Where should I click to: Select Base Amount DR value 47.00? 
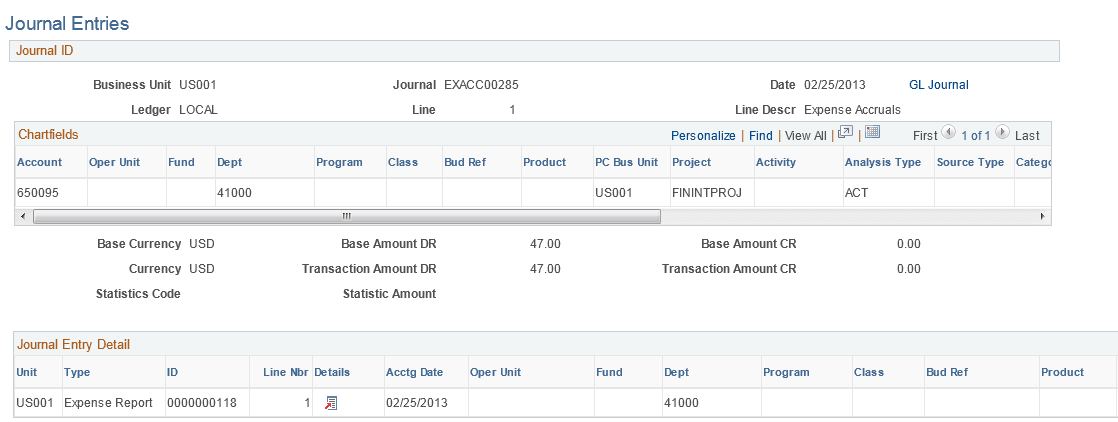[x=545, y=244]
